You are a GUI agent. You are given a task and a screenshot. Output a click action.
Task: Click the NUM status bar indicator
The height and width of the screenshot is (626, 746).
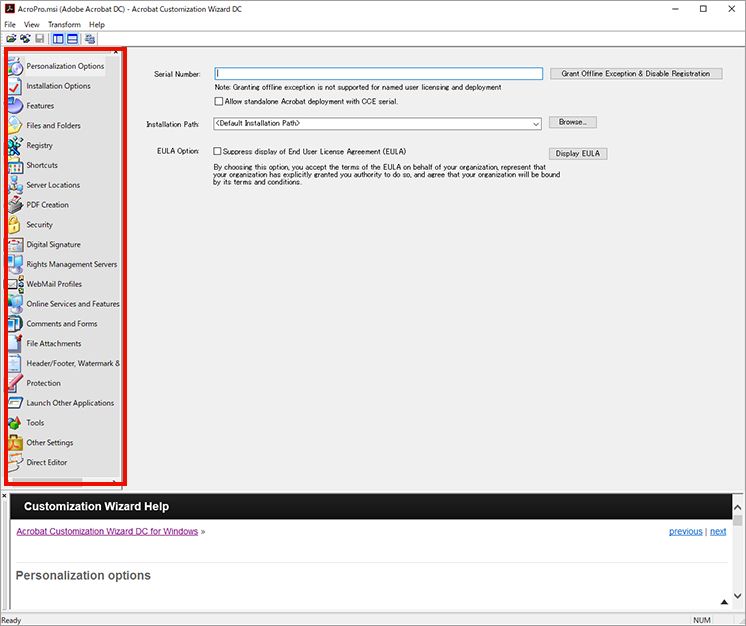click(x=702, y=620)
